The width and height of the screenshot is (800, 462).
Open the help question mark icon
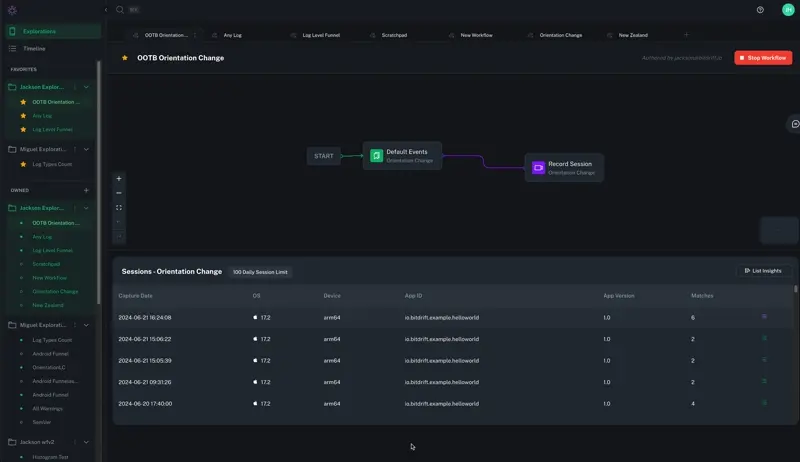pos(760,10)
